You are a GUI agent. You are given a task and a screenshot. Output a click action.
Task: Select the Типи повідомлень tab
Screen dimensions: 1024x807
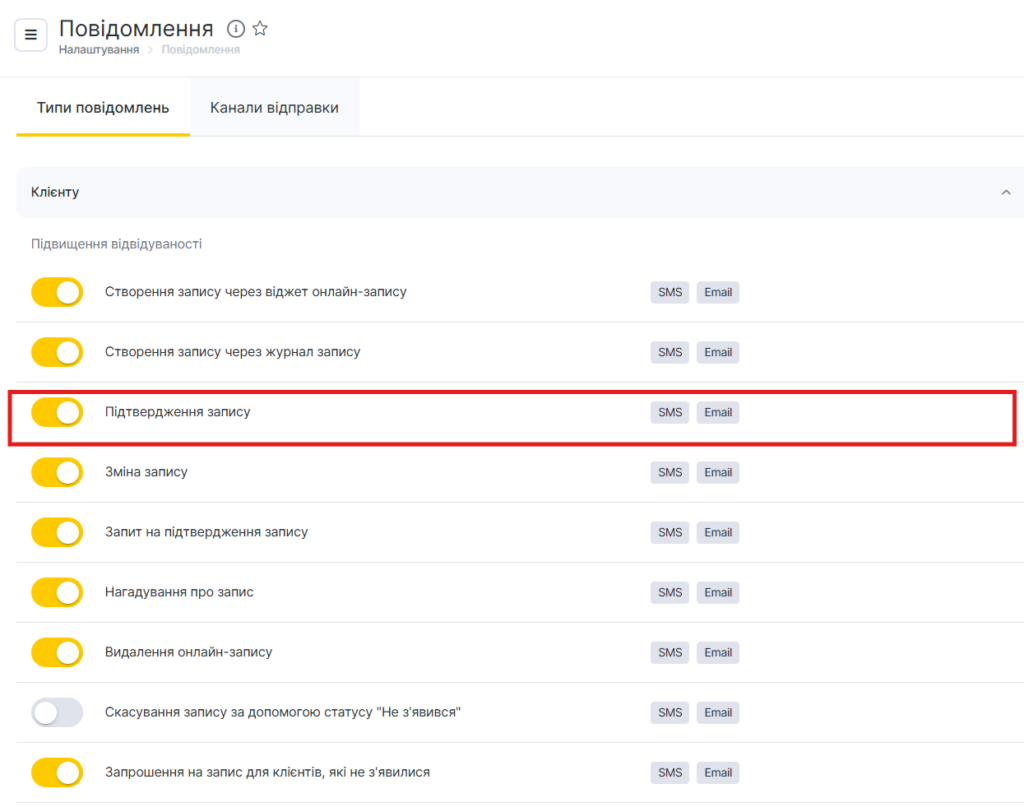103,108
